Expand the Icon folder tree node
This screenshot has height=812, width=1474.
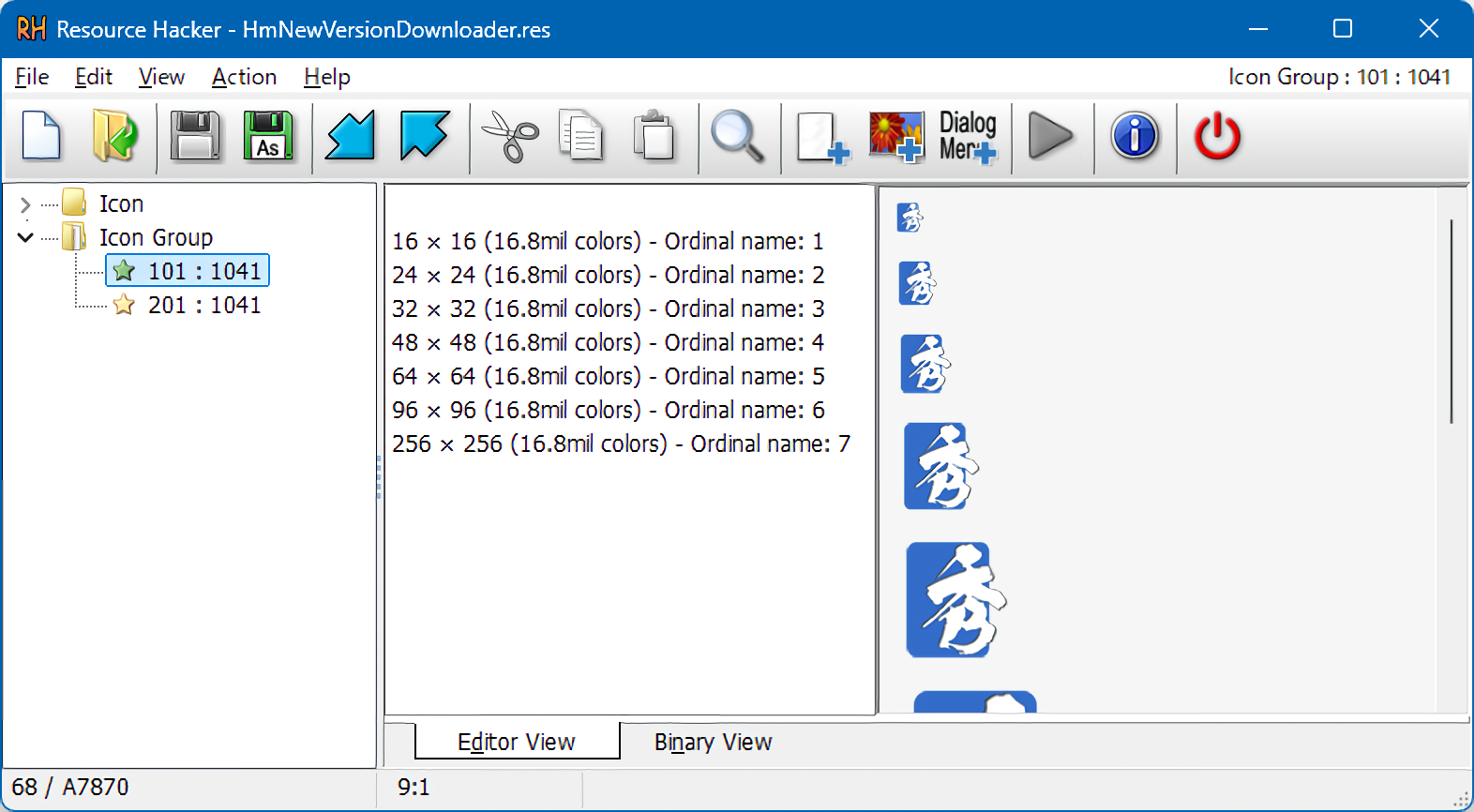25,204
